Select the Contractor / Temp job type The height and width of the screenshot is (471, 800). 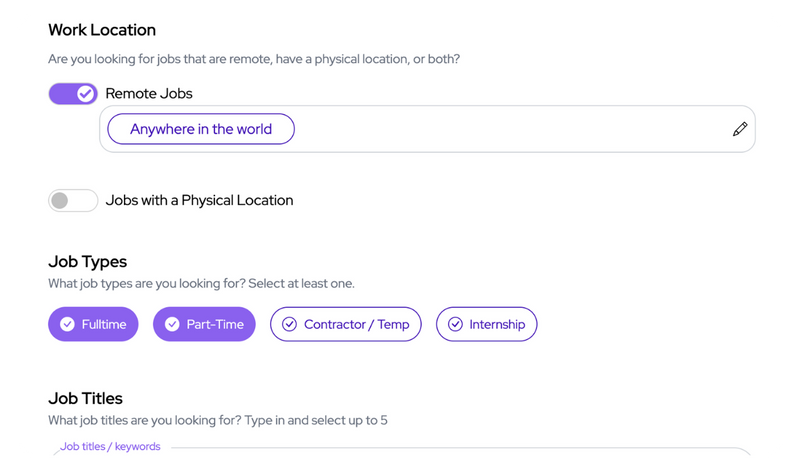click(346, 324)
